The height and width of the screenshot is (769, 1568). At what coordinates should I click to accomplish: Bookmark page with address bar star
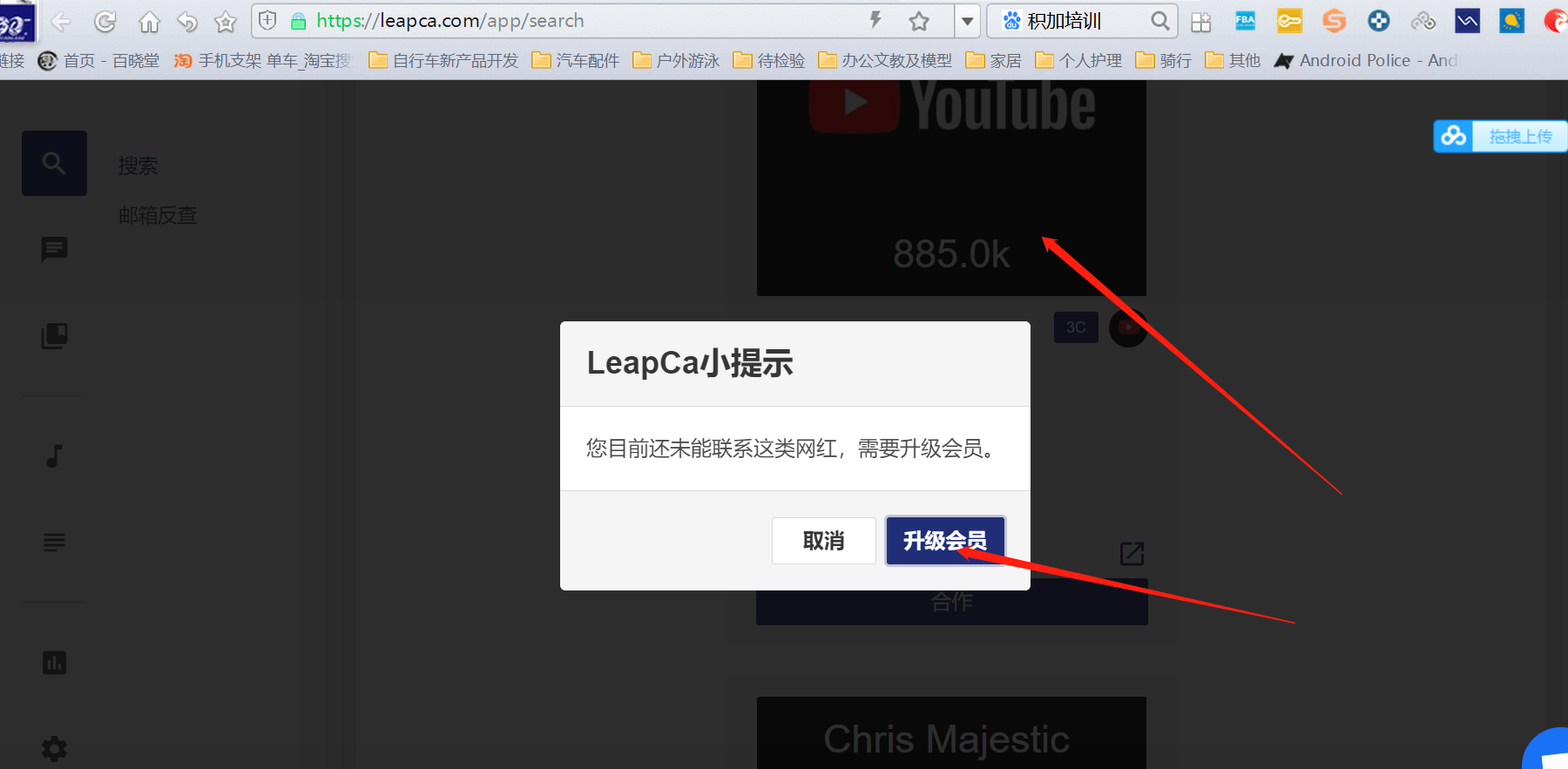coord(919,21)
